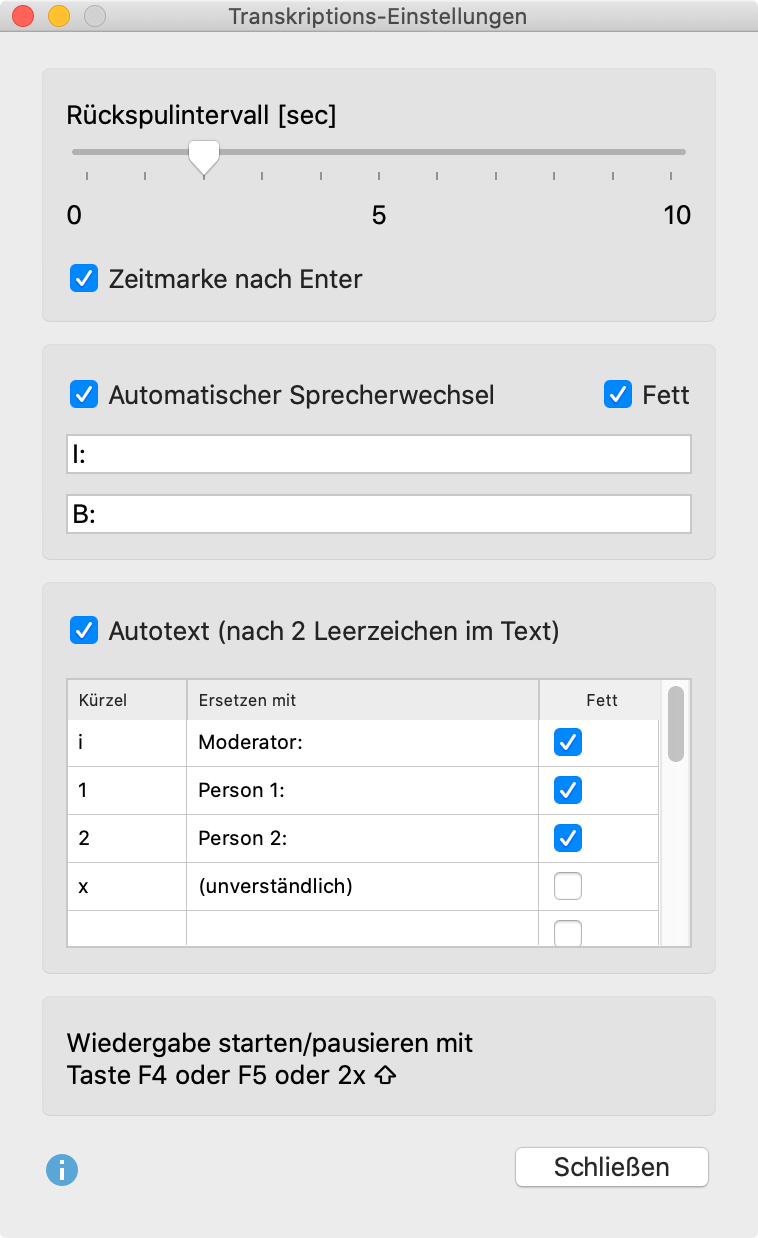Uncheck Fett for the Person 1 row
The height and width of the screenshot is (1238, 758).
[x=568, y=790]
